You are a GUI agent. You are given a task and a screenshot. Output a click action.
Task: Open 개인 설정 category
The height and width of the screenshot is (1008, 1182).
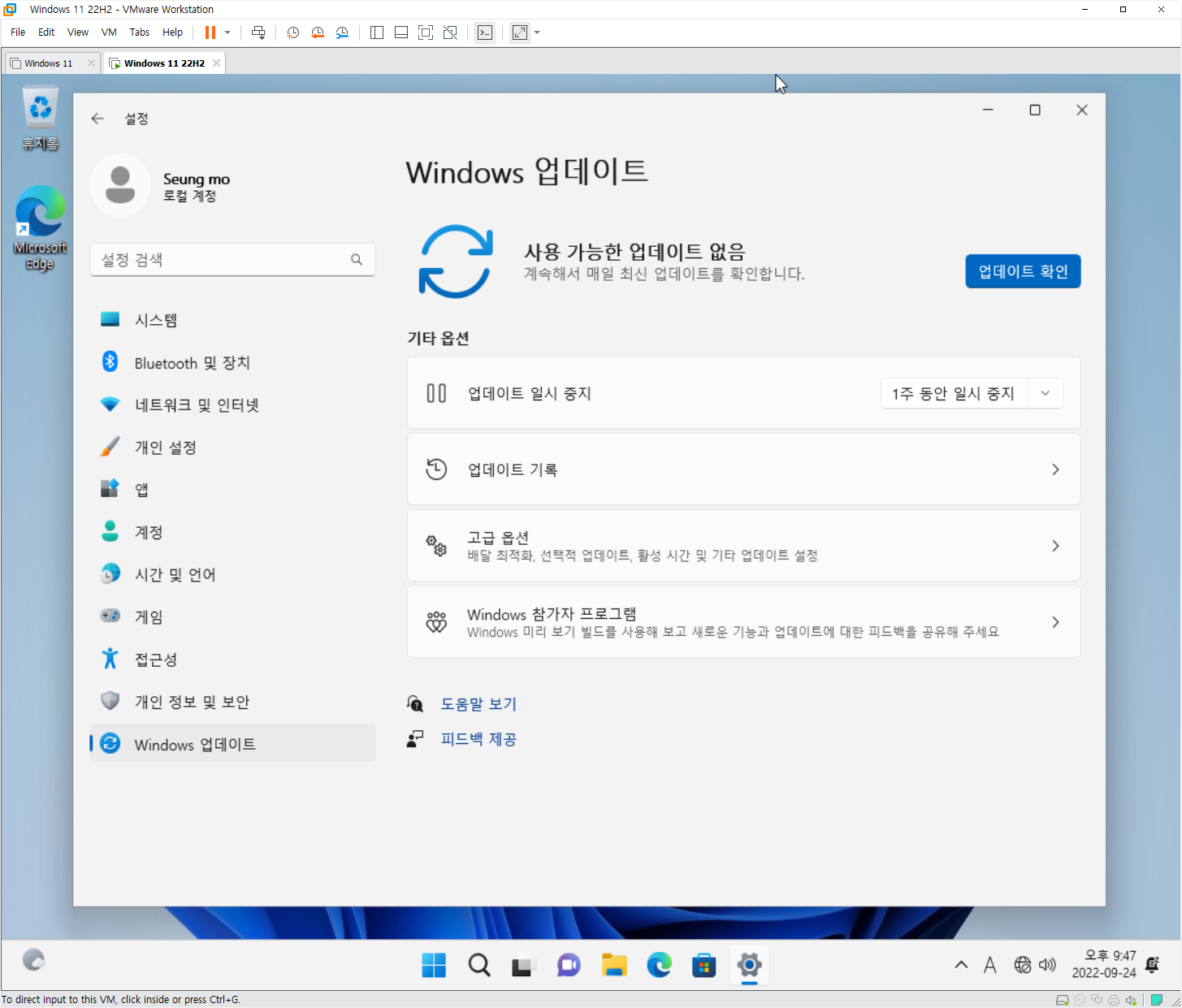tap(232, 447)
